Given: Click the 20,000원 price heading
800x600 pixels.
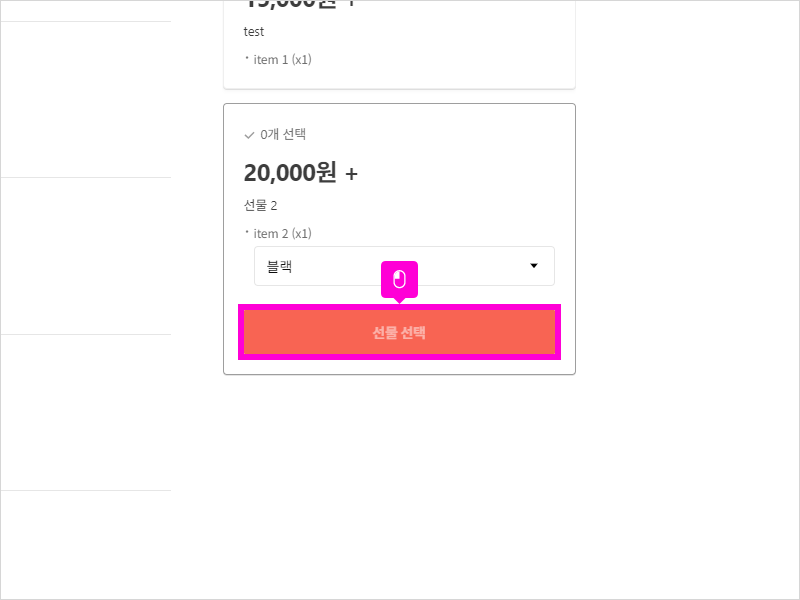Looking at the screenshot, I should pos(290,173).
